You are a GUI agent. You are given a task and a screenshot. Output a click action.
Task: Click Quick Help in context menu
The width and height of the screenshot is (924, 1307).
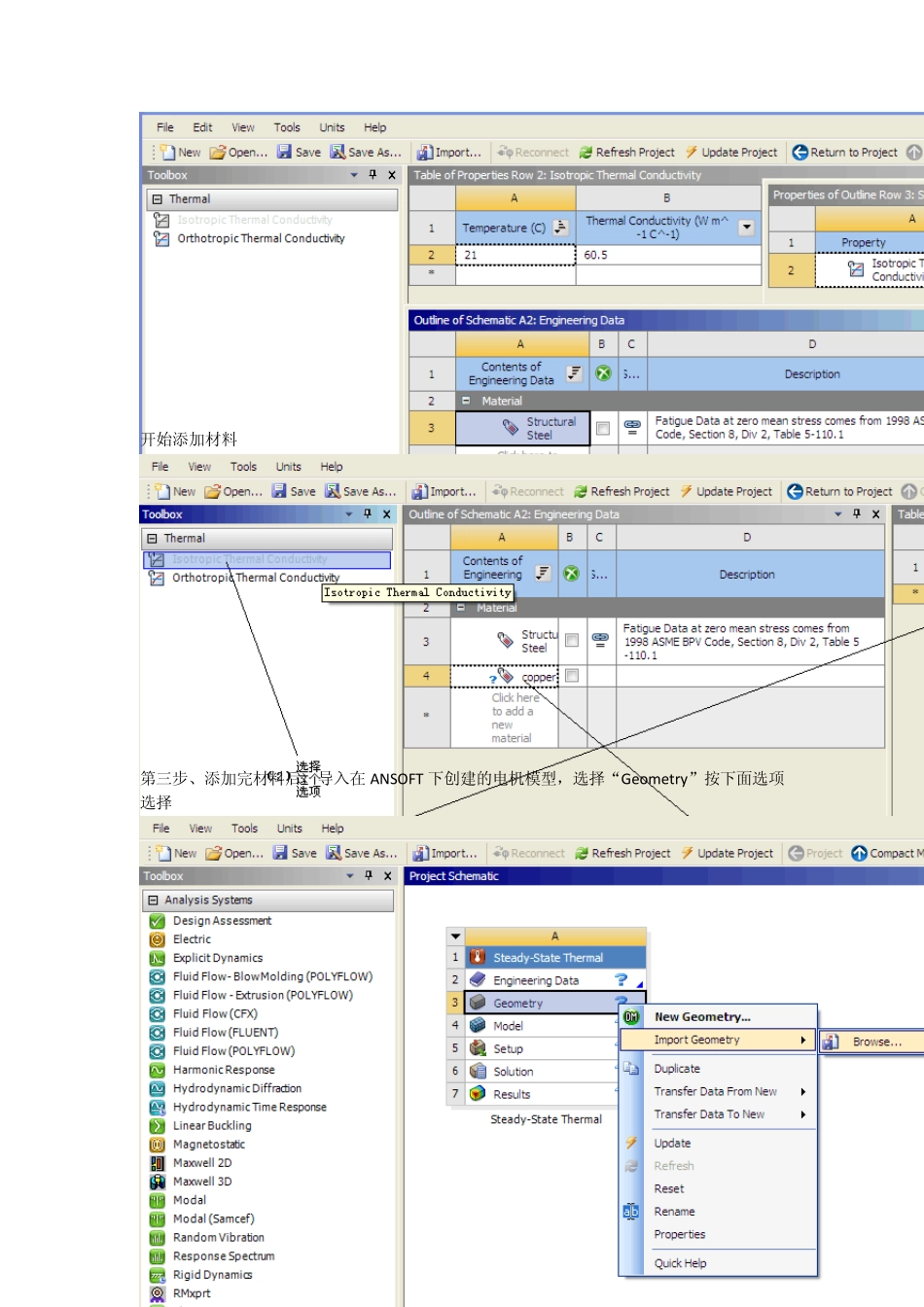680,1263
